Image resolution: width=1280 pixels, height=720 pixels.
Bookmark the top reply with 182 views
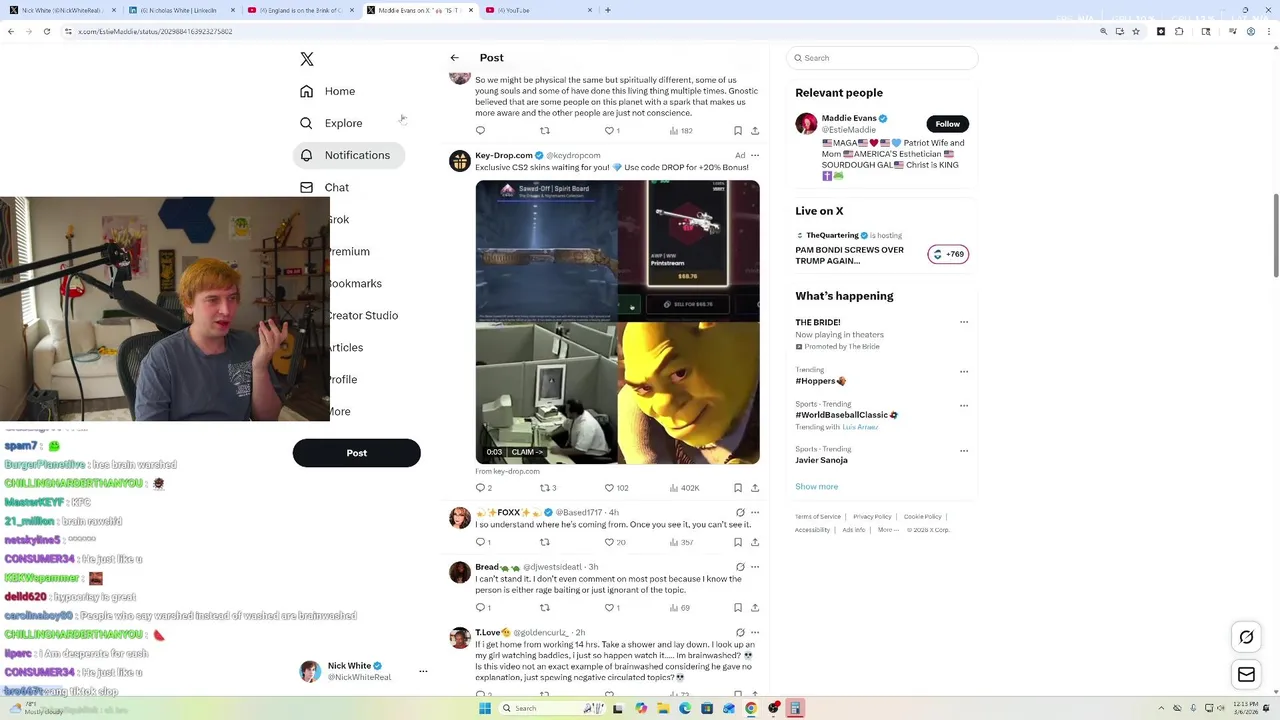coord(738,131)
